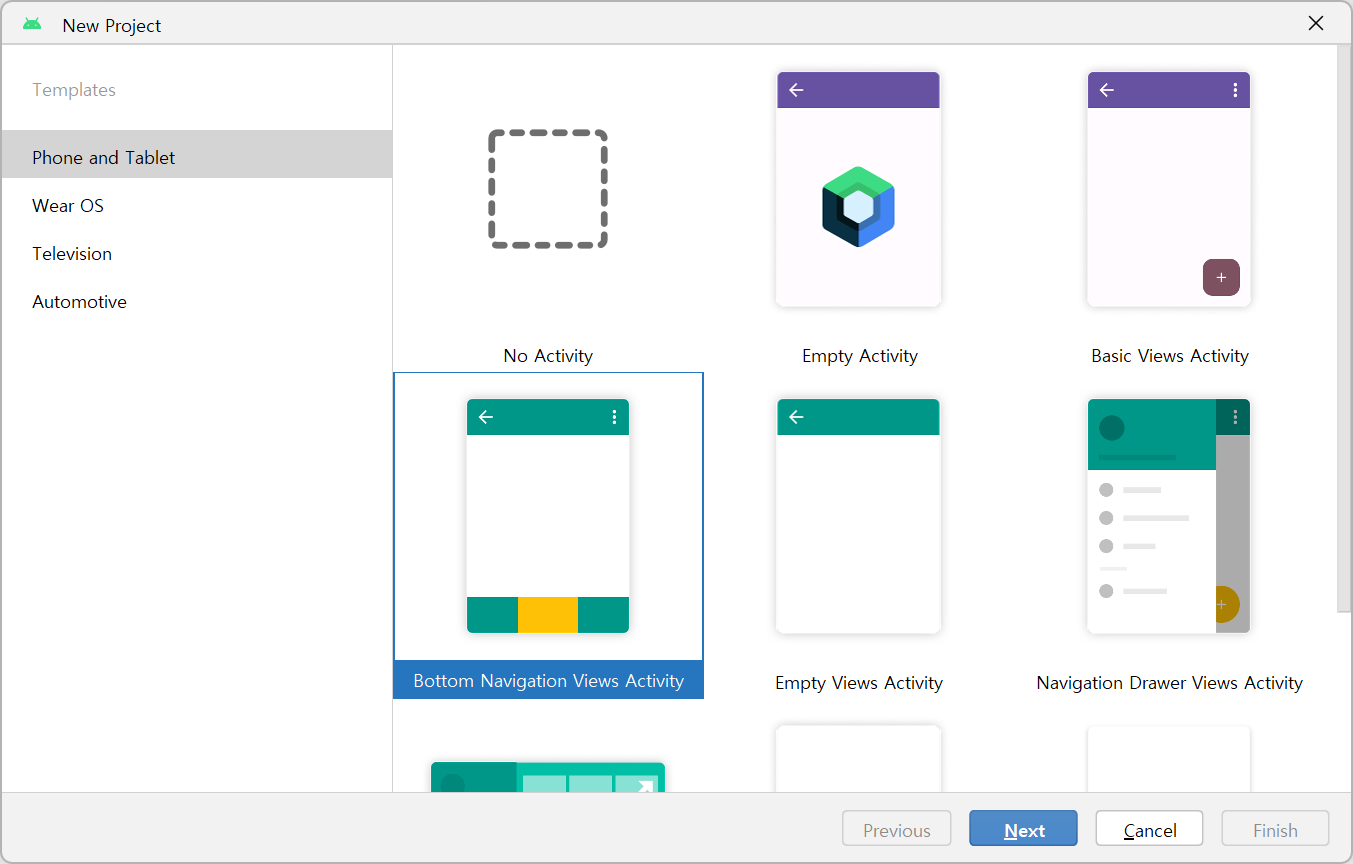Click the "Basic Views Activity" label
The height and width of the screenshot is (864, 1353).
coord(1170,356)
